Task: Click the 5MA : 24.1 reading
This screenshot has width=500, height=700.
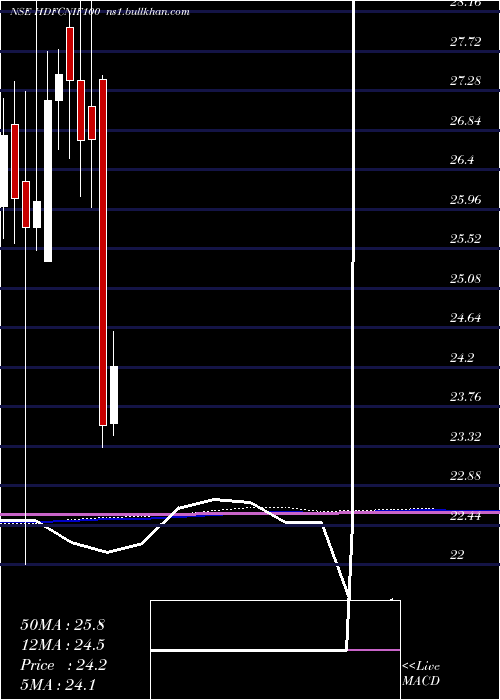Action: pyautogui.click(x=58, y=685)
